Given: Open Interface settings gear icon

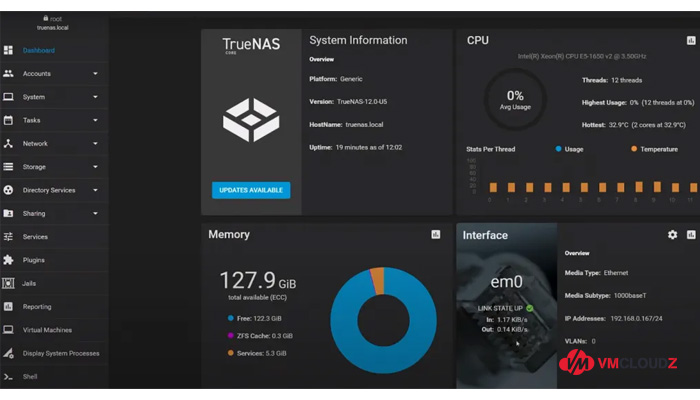Looking at the screenshot, I should [672, 234].
